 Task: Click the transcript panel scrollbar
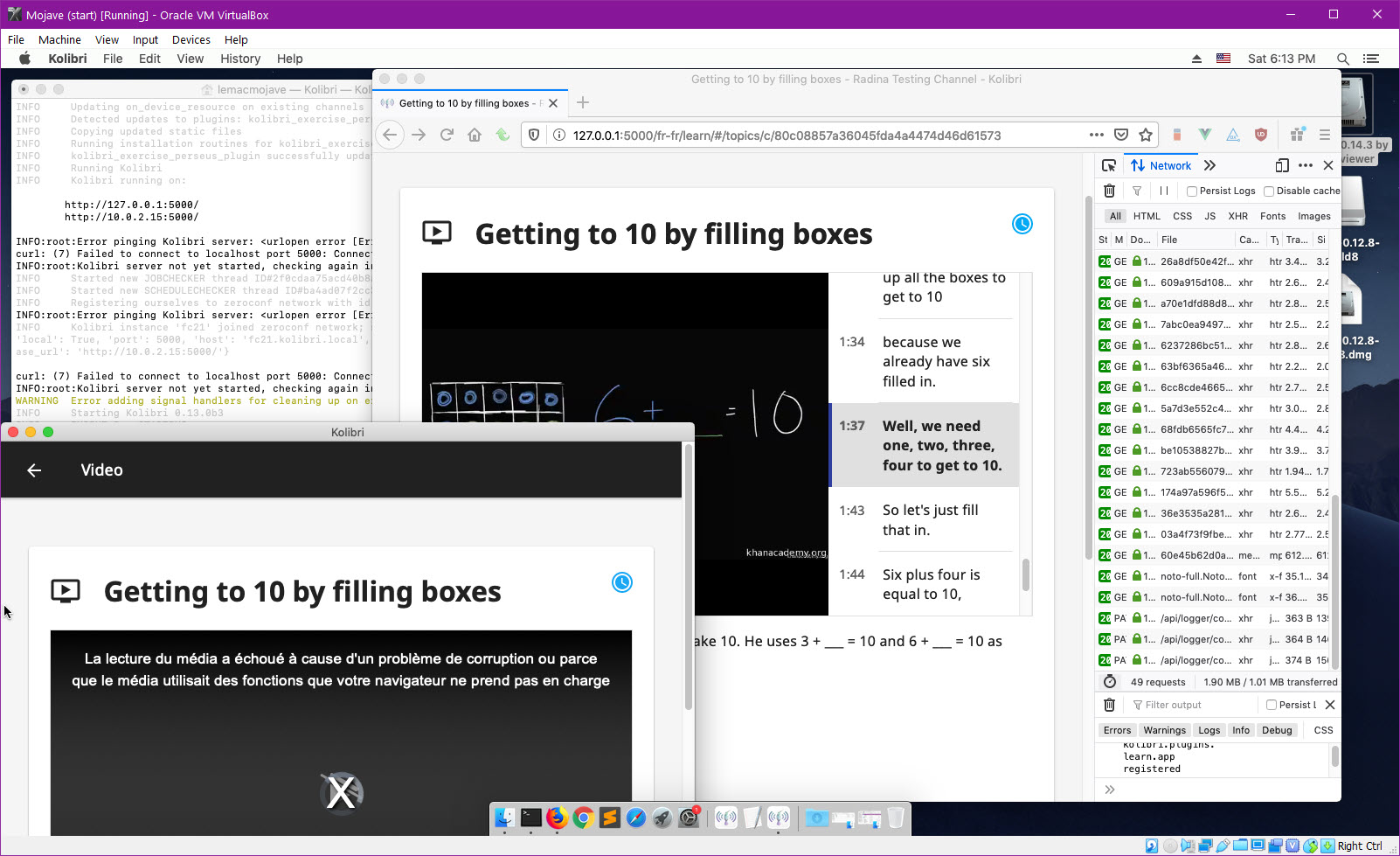pyautogui.click(x=1025, y=575)
